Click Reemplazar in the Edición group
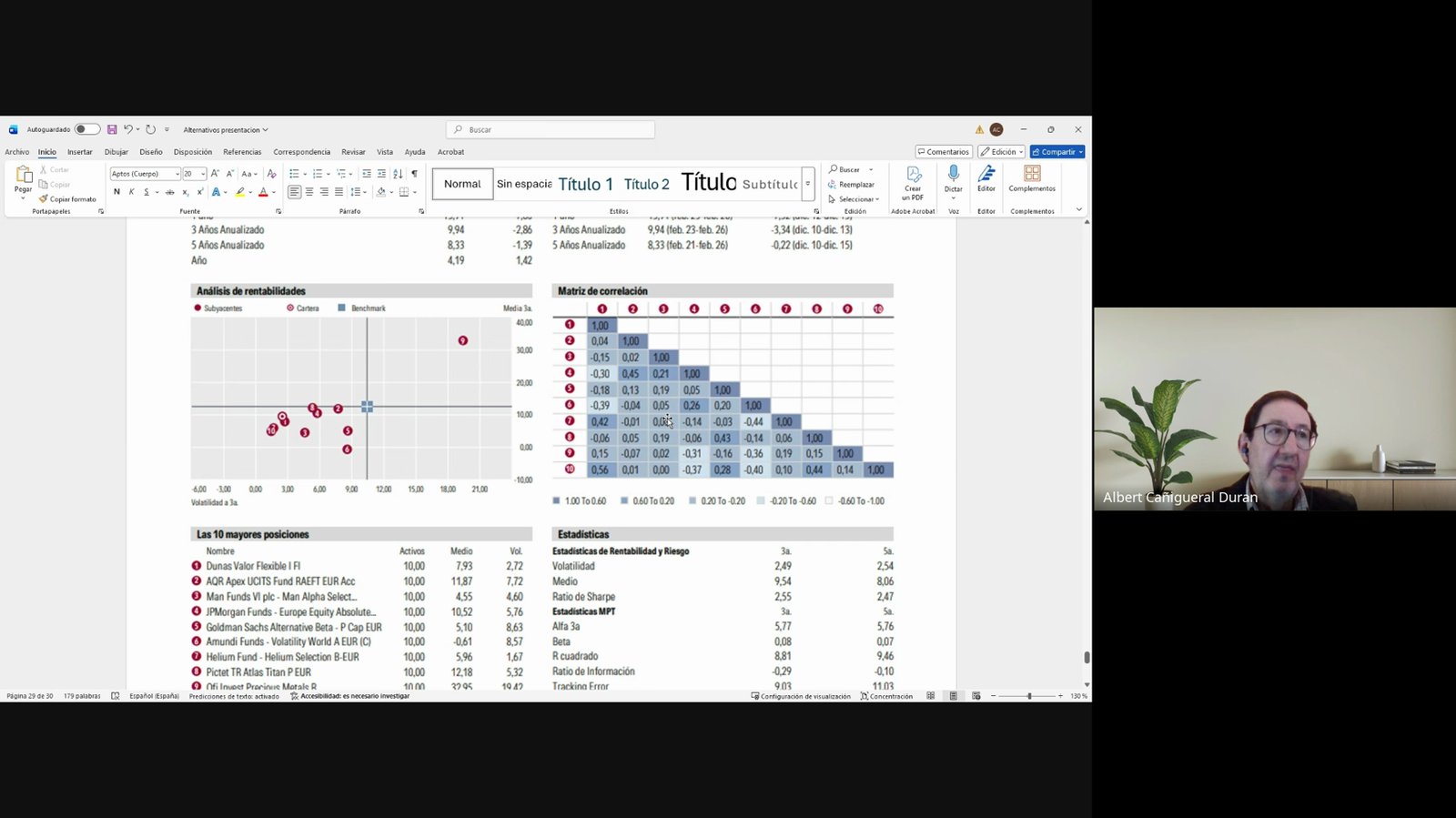The width and height of the screenshot is (1456, 818). [x=851, y=185]
